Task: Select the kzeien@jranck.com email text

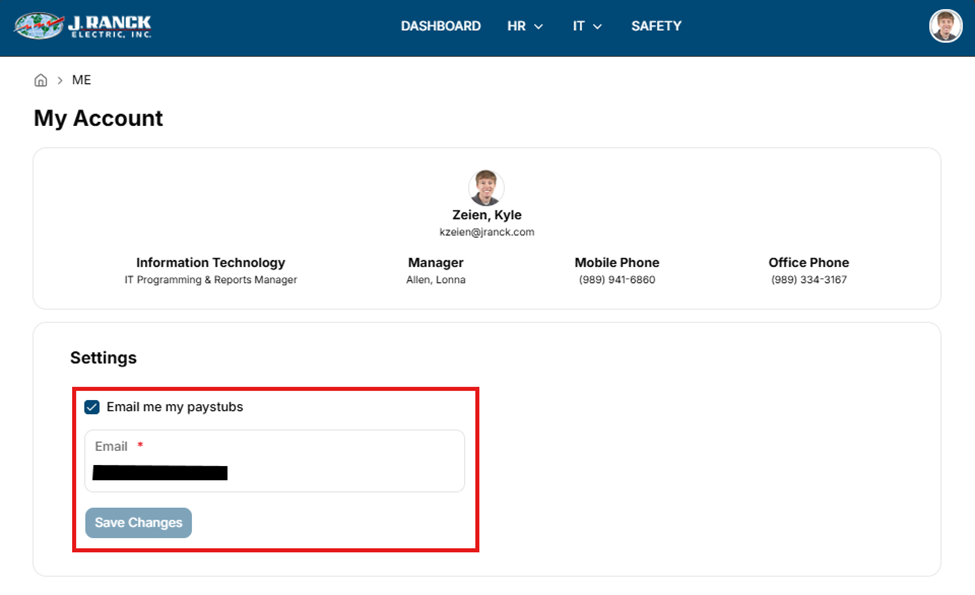Action: click(x=486, y=232)
